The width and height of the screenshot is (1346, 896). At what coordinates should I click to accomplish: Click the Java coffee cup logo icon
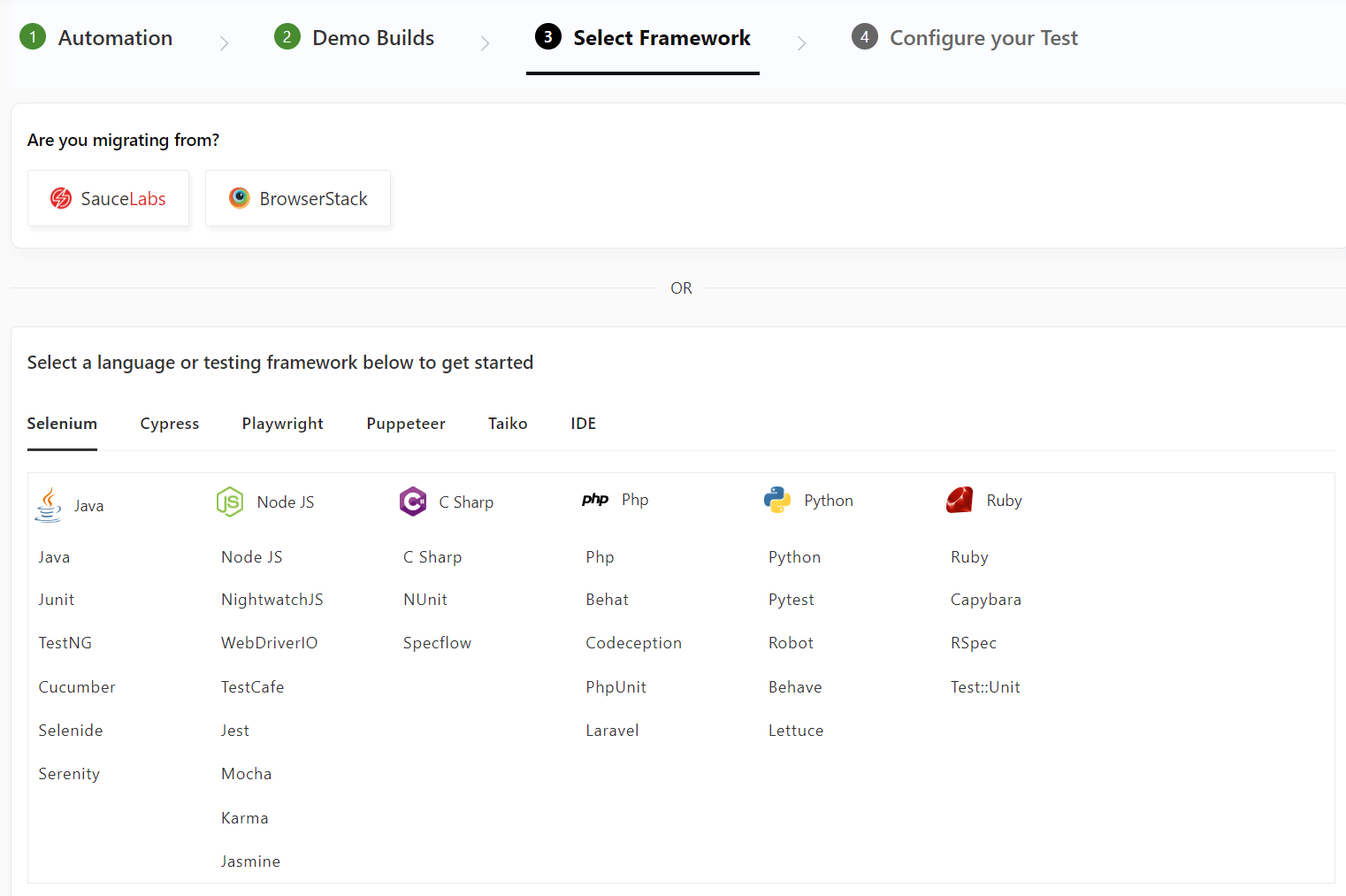pos(48,504)
